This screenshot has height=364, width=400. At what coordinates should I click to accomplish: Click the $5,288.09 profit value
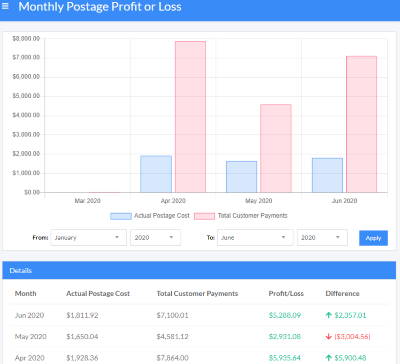pos(285,315)
